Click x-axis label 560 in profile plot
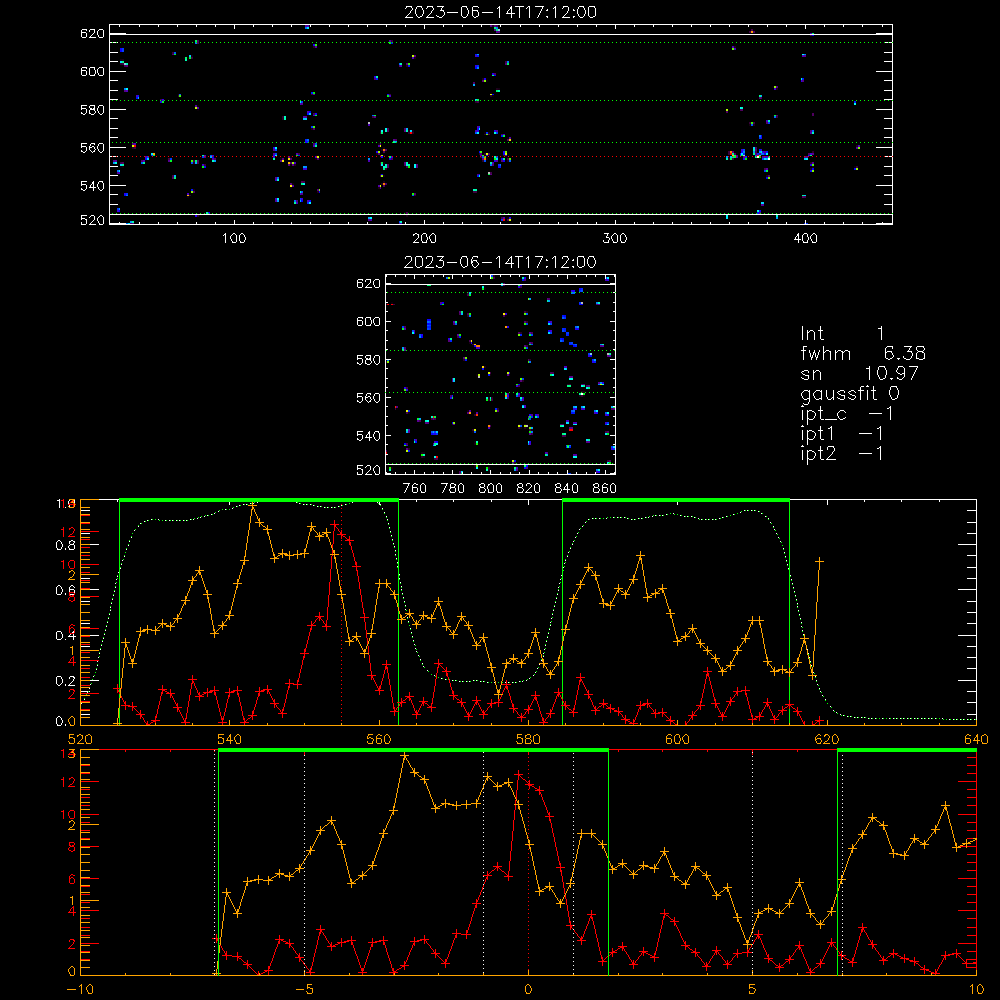Image resolution: width=1000 pixels, height=1000 pixels. click(x=379, y=739)
